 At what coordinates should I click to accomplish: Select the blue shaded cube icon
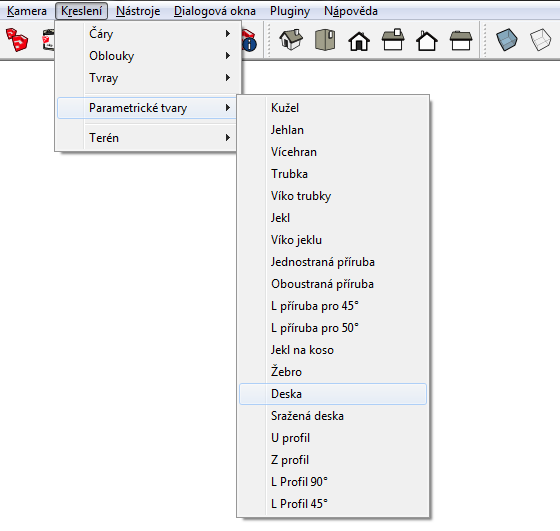pyautogui.click(x=506, y=40)
